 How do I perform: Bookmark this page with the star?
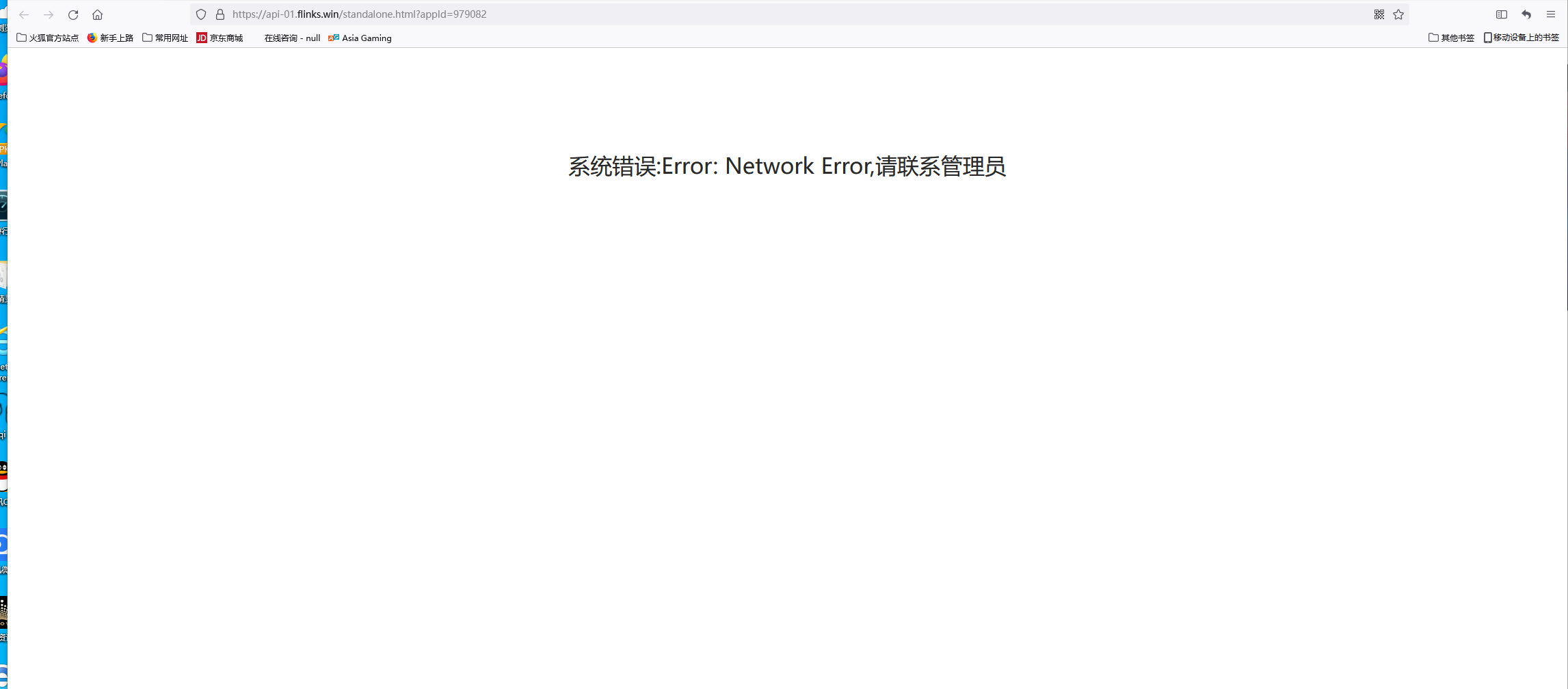(1398, 14)
